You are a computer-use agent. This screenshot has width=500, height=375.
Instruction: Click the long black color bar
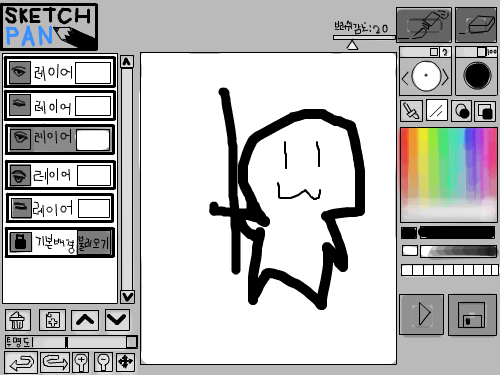pos(457,233)
